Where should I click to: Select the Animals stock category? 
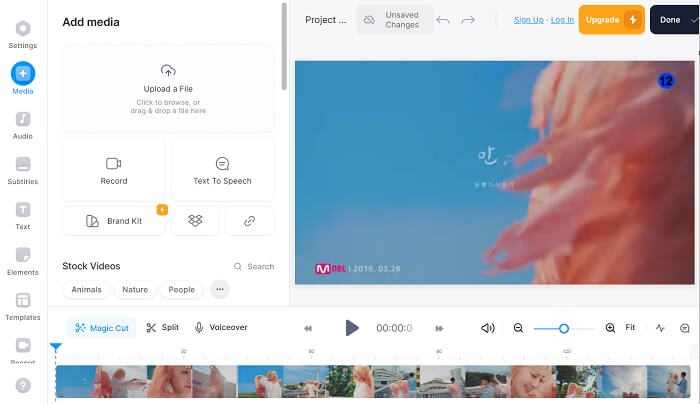(87, 289)
